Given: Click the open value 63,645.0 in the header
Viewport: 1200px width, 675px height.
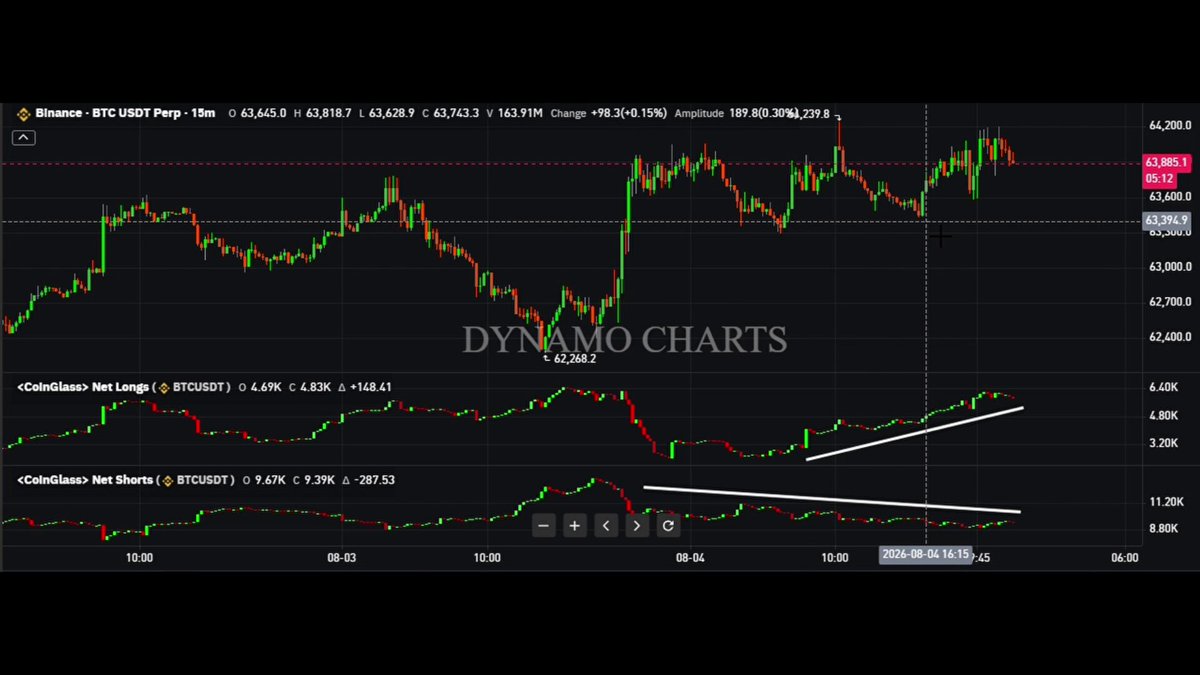Looking at the screenshot, I should [x=263, y=114].
